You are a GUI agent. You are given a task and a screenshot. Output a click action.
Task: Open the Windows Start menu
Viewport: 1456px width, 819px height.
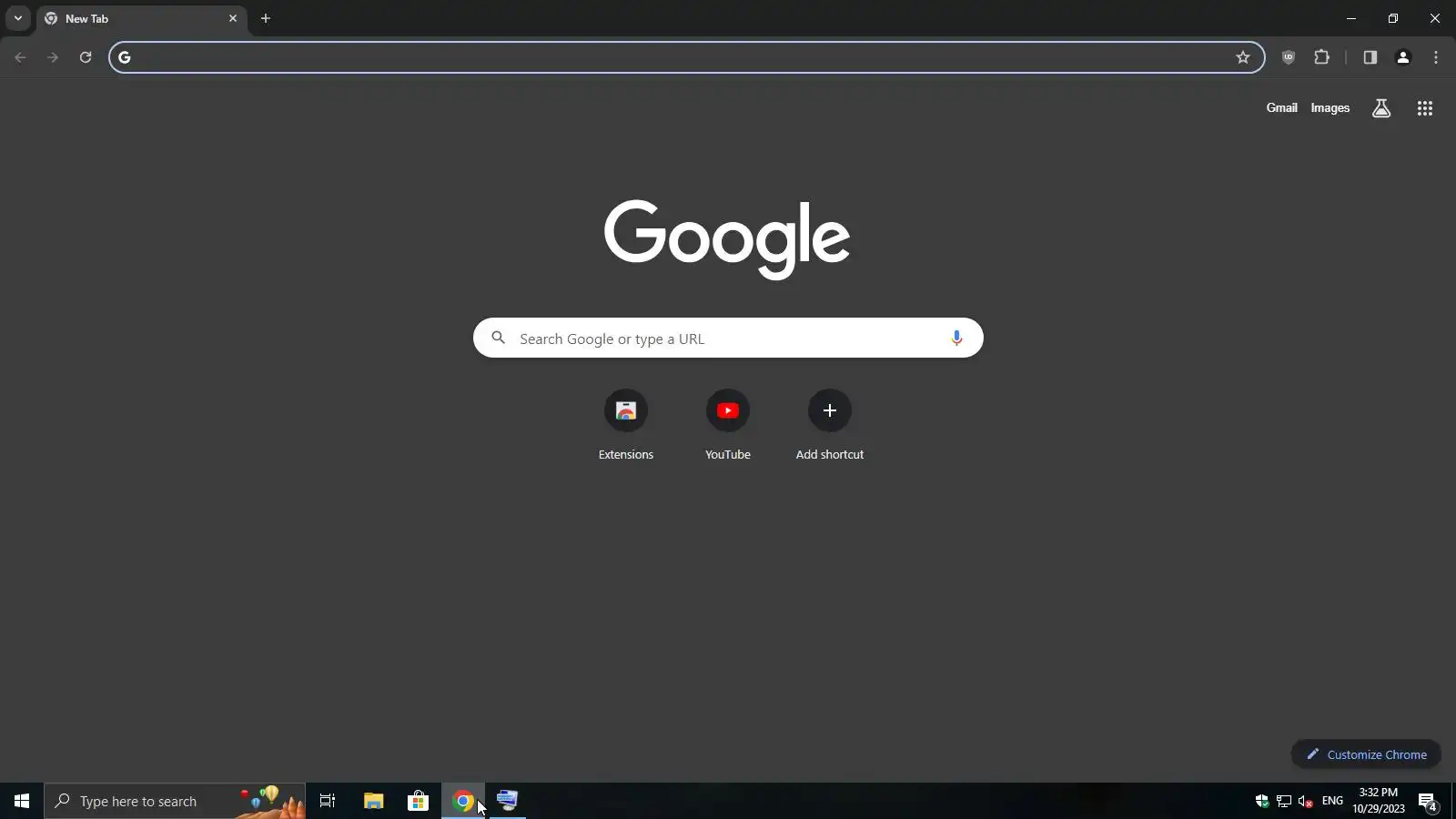pyautogui.click(x=22, y=801)
